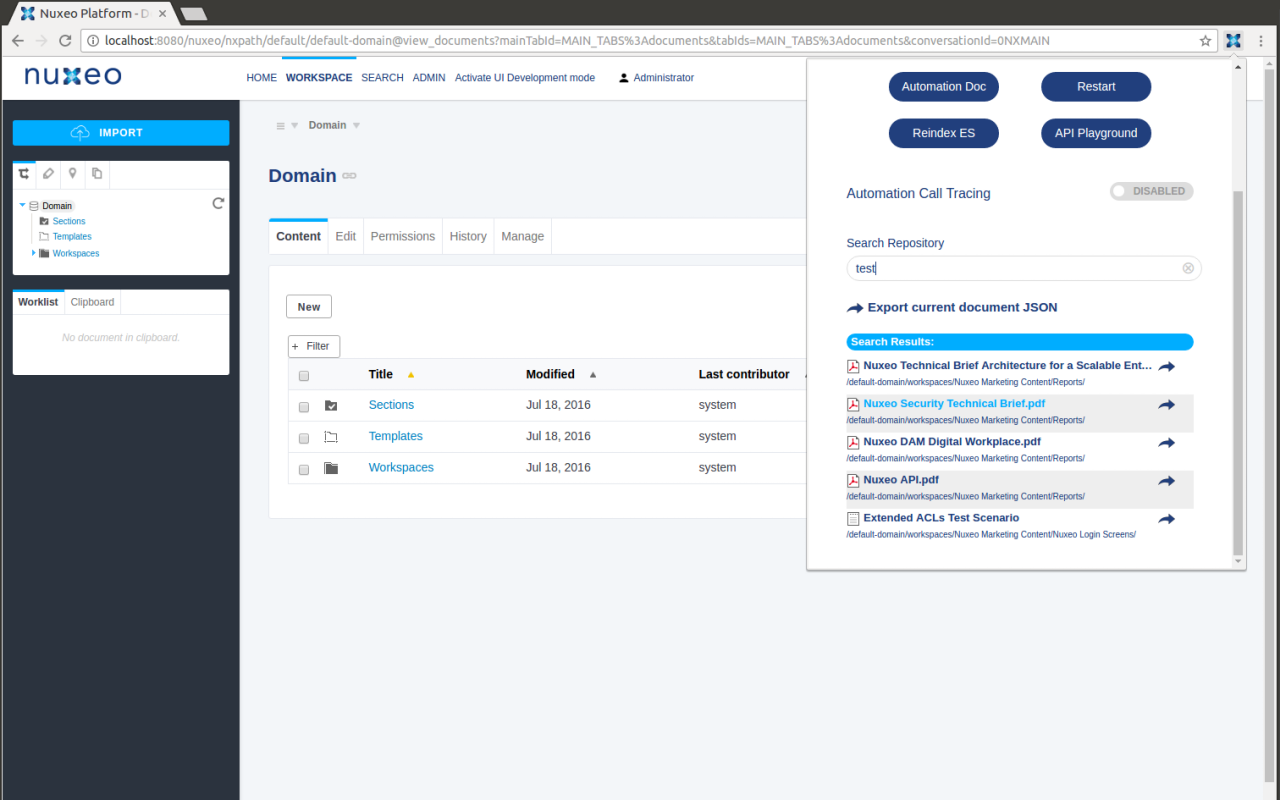Click document icon of Extended ACLs Test Scenario

pyautogui.click(x=853, y=519)
